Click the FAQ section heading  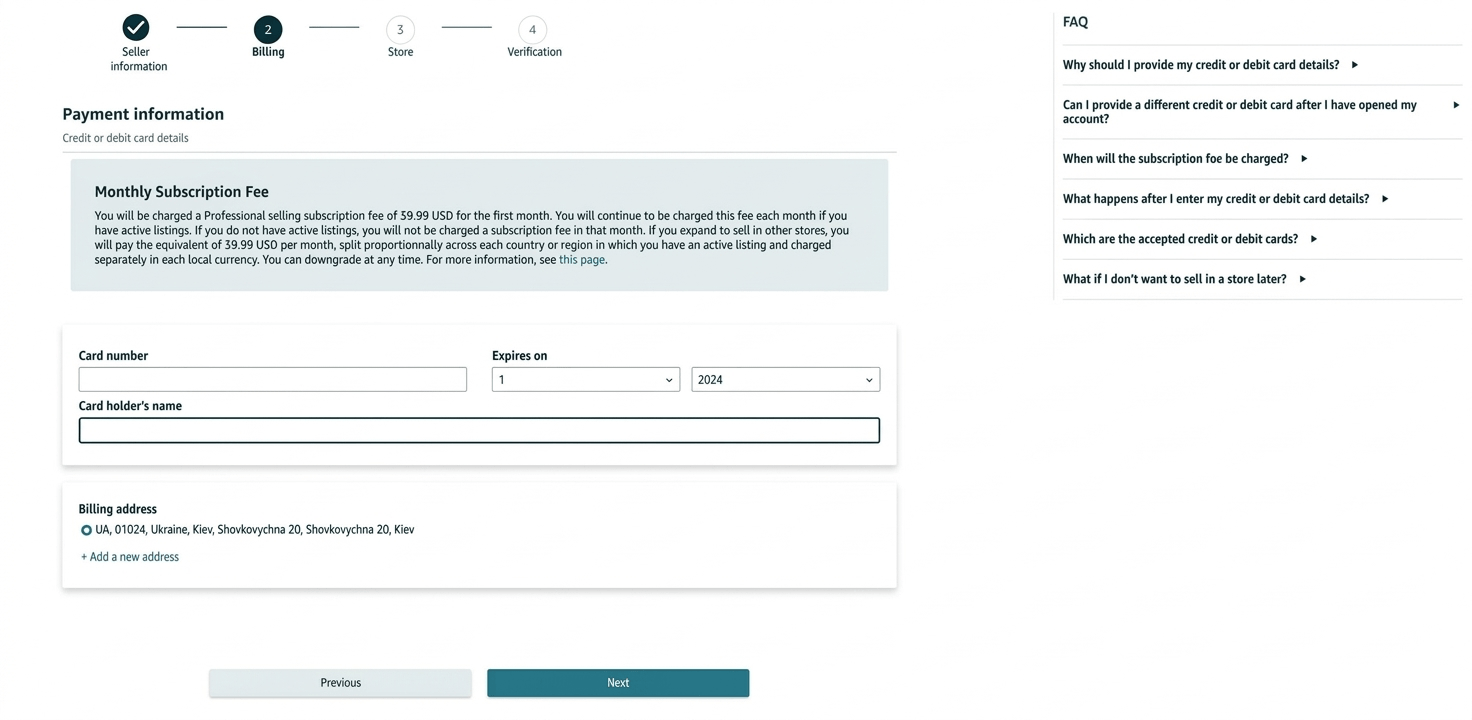click(1075, 21)
